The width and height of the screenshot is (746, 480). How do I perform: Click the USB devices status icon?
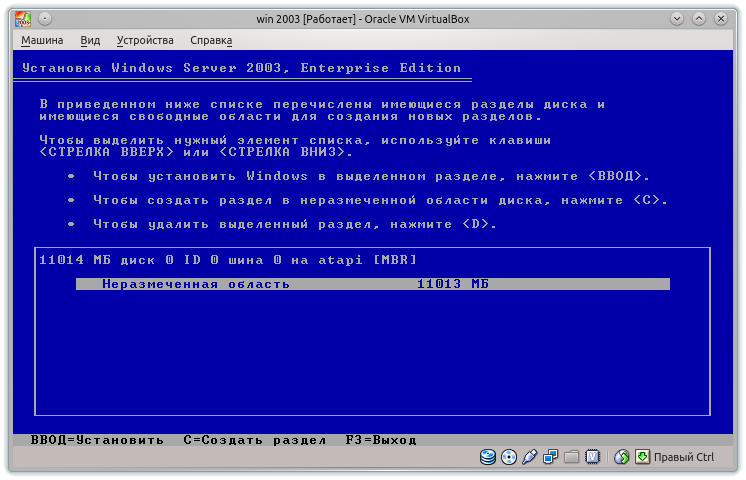[x=530, y=457]
